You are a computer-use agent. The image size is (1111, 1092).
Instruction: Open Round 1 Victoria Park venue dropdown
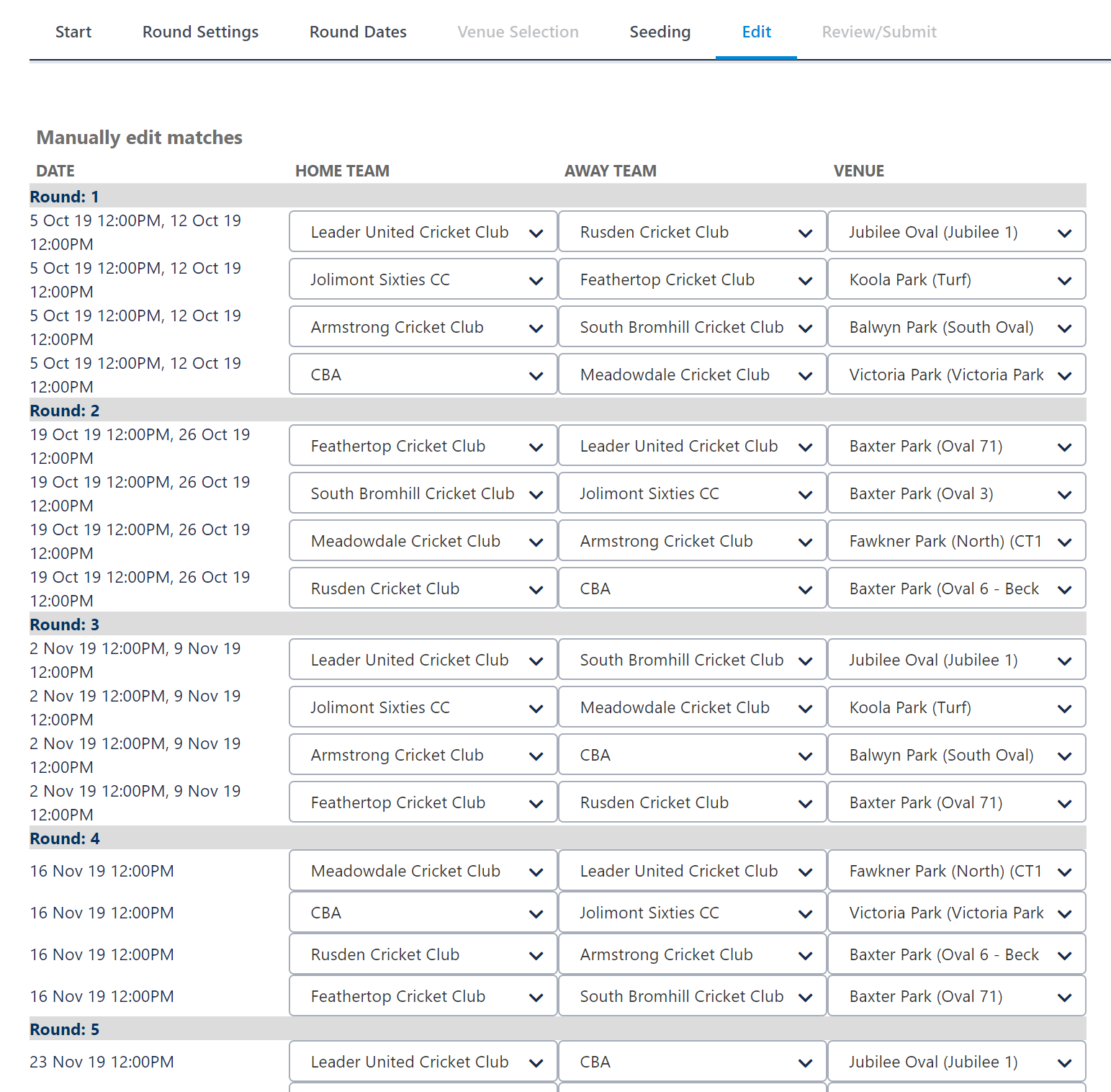coord(957,374)
